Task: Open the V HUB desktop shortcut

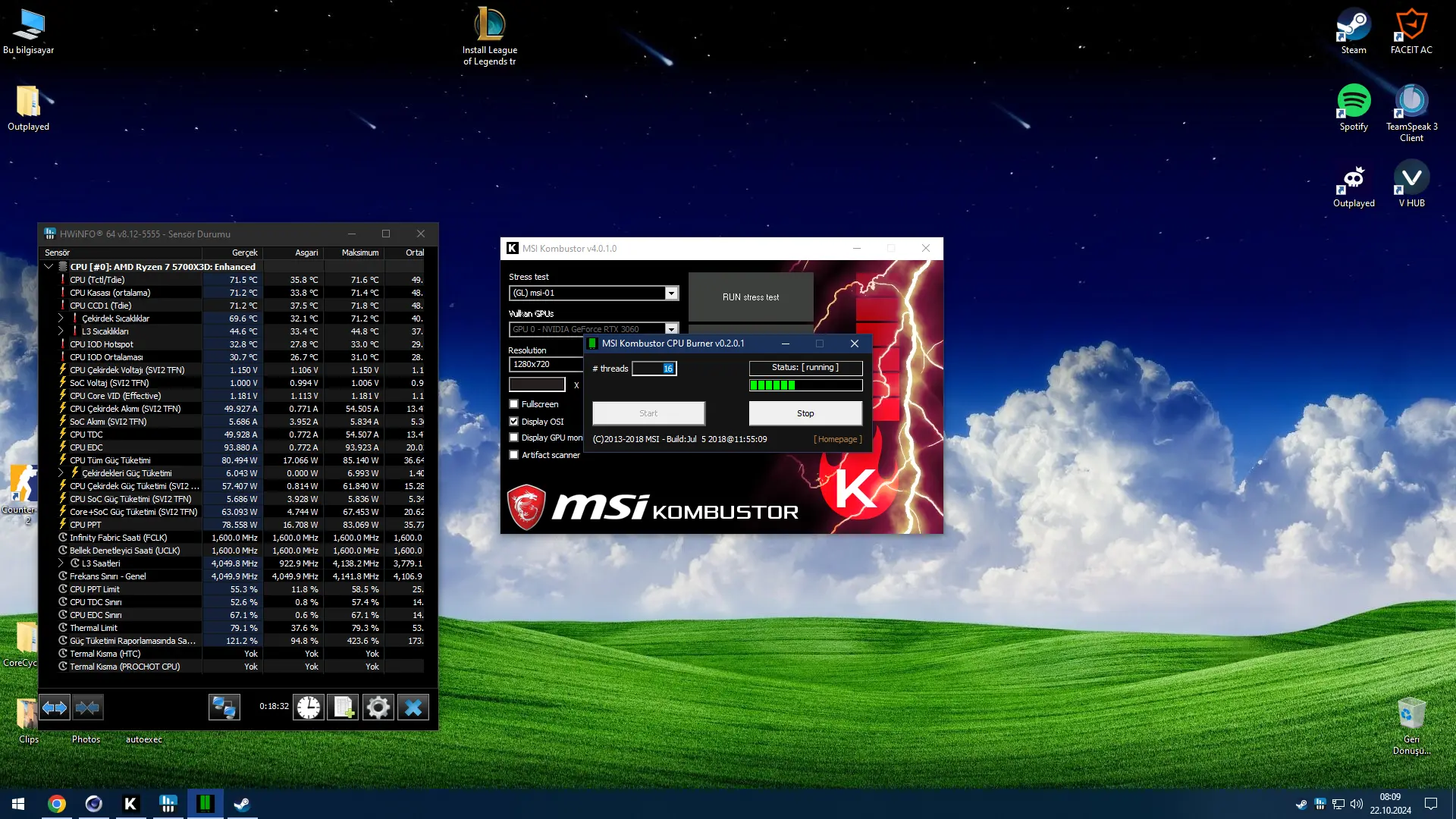Action: point(1411,184)
